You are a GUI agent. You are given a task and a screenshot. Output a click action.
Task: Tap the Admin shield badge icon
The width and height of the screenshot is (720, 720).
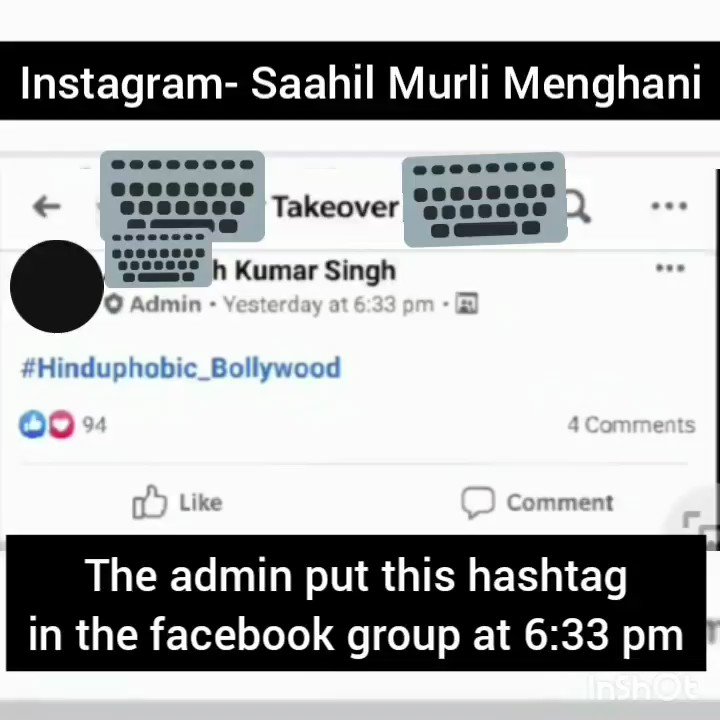[114, 304]
